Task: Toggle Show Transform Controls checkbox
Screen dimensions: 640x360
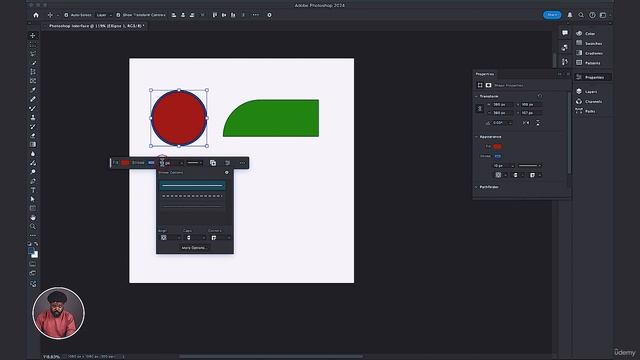Action: coord(118,15)
